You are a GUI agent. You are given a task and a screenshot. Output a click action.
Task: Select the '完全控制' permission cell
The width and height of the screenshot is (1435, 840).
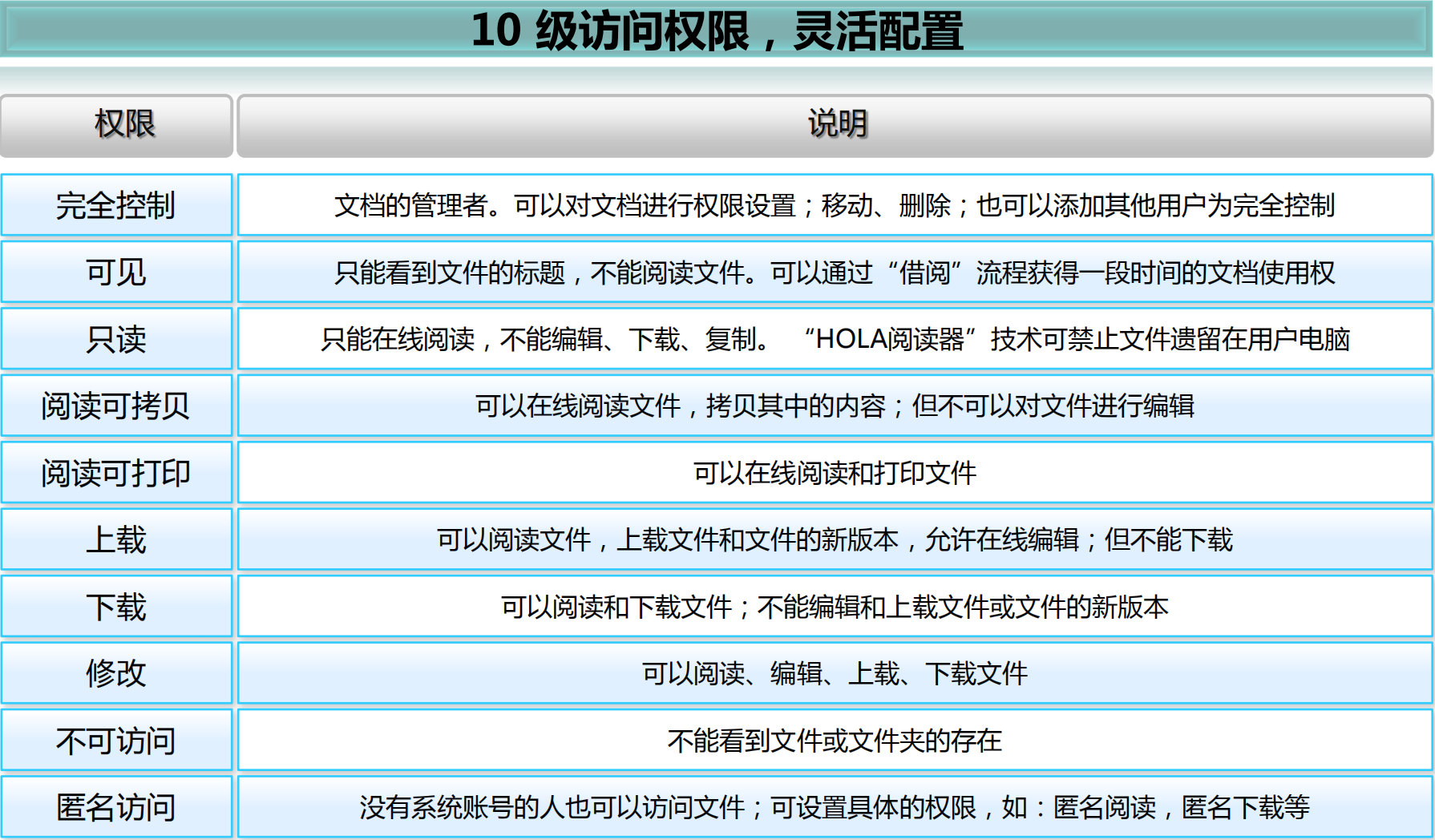[117, 205]
